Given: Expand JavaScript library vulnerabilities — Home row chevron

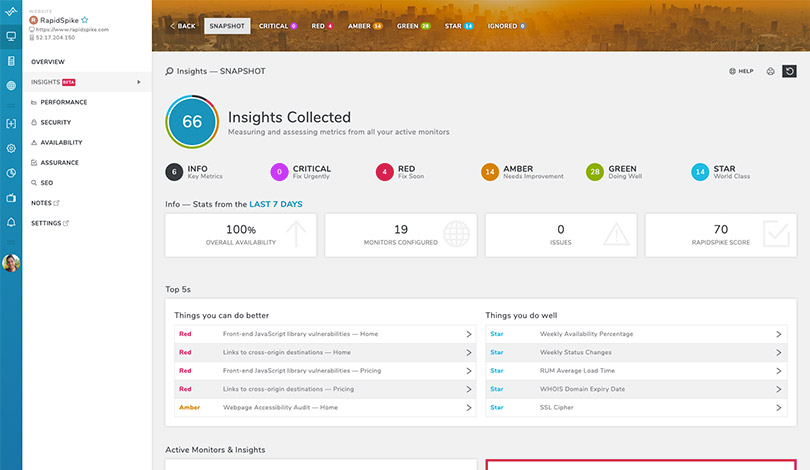Looking at the screenshot, I should point(469,334).
